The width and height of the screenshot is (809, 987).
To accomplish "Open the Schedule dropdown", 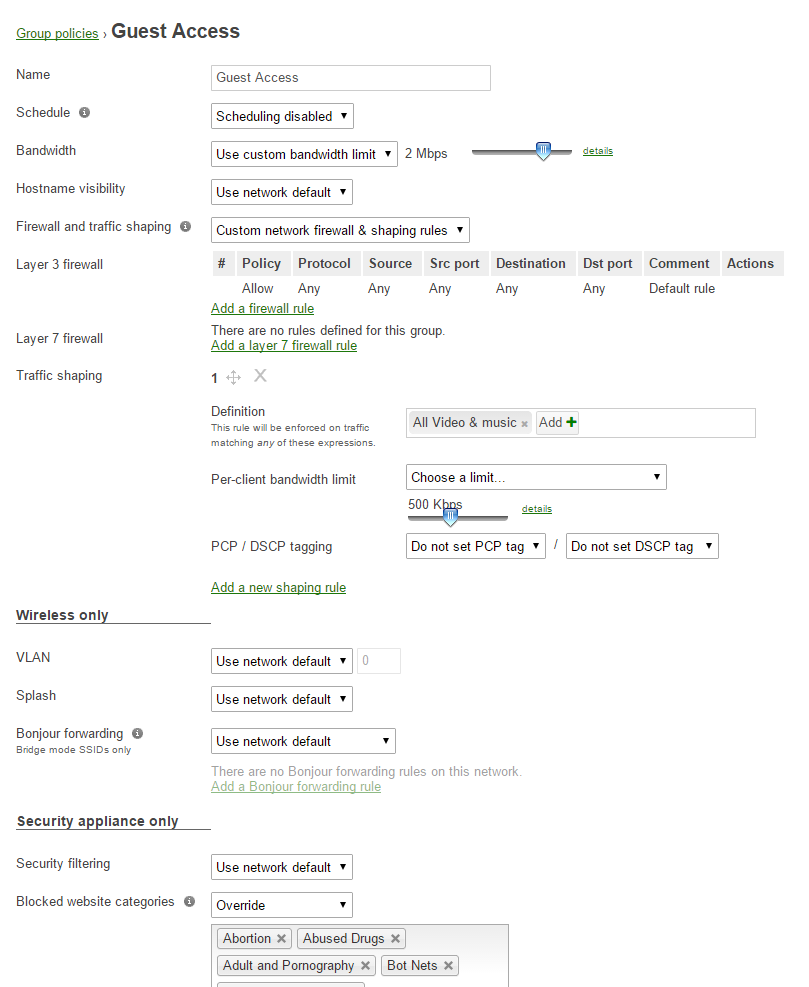I will [x=283, y=116].
